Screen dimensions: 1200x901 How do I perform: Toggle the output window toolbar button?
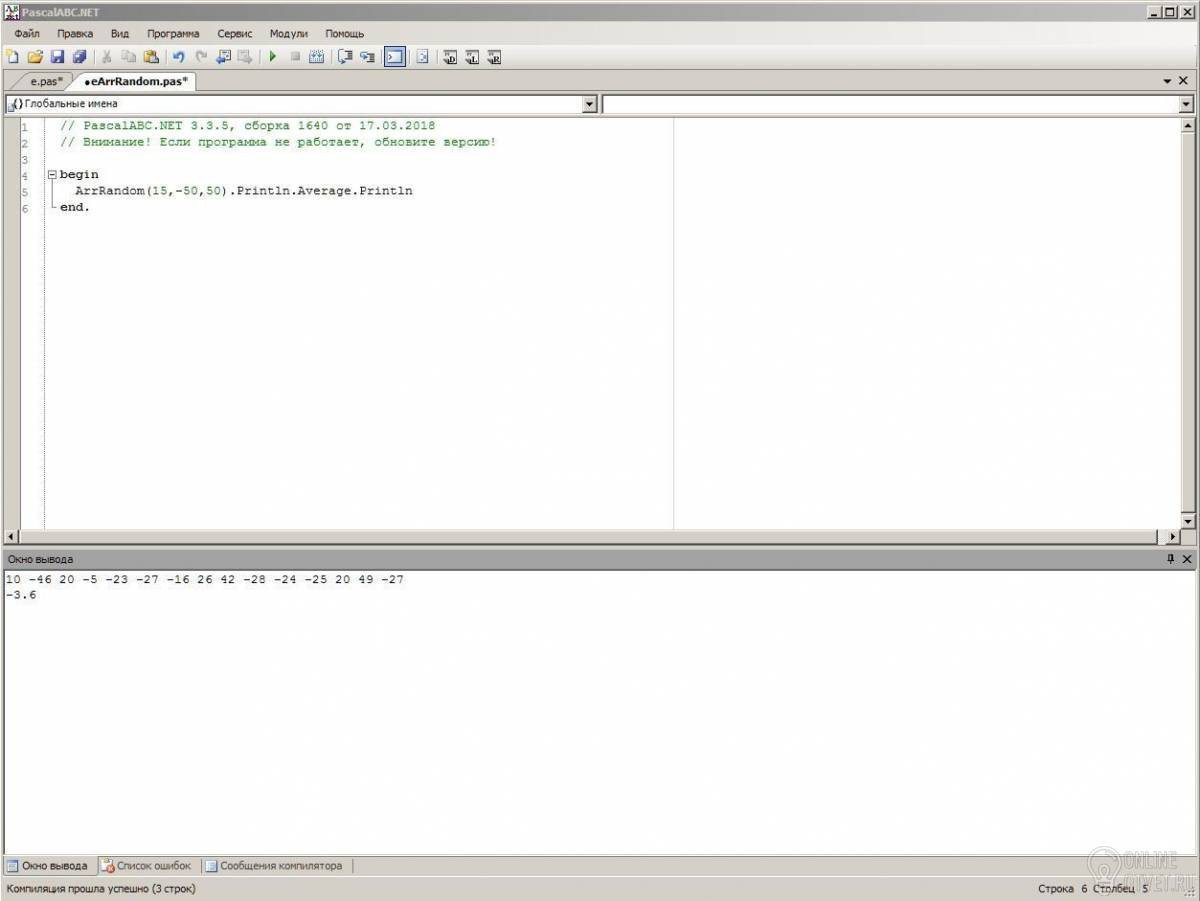[x=395, y=57]
